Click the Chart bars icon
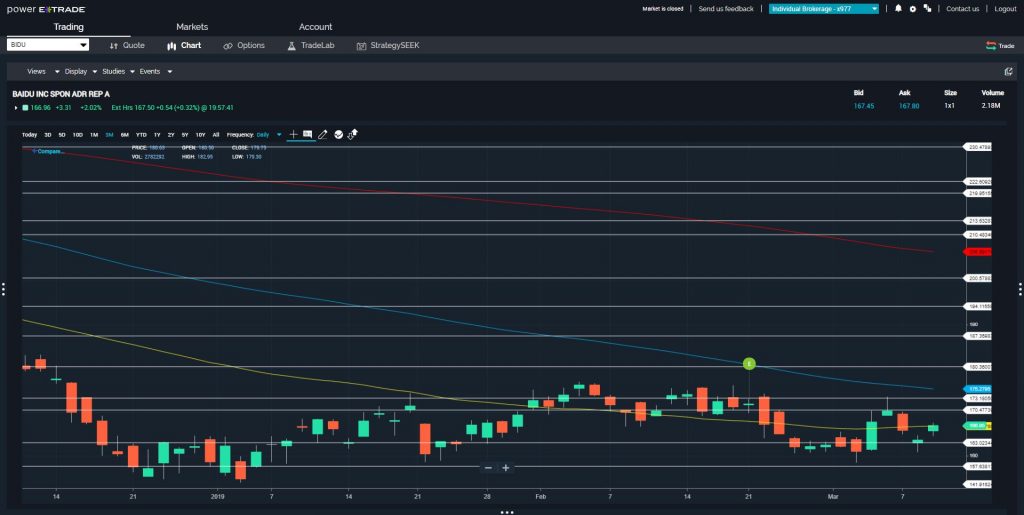This screenshot has width=1024, height=515. (x=172, y=46)
